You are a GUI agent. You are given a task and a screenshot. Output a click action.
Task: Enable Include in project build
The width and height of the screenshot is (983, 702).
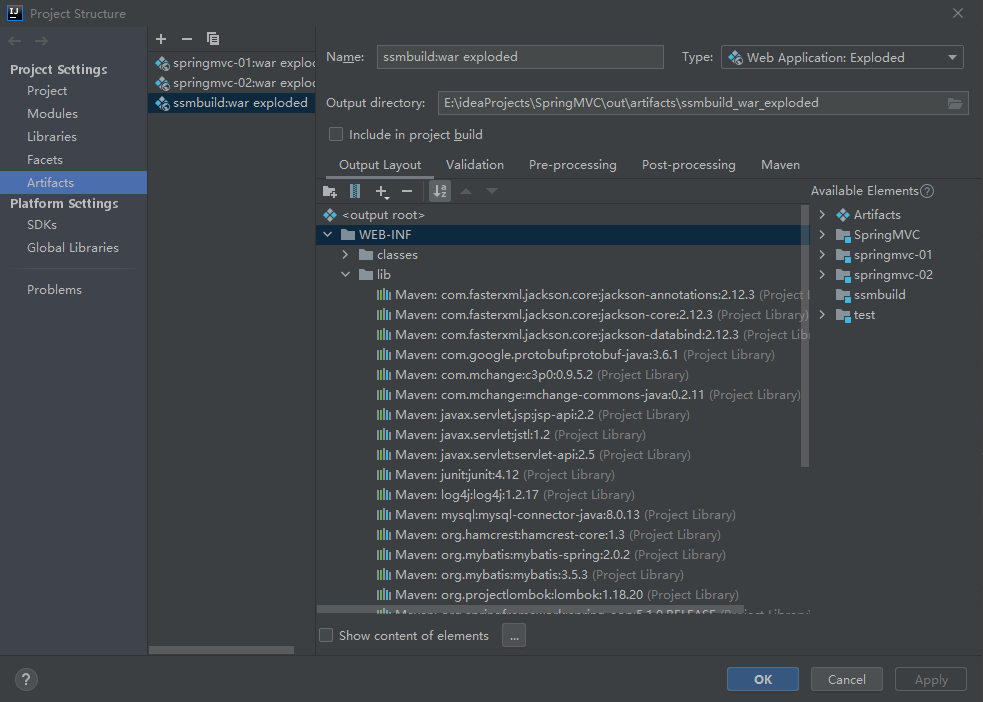point(336,135)
